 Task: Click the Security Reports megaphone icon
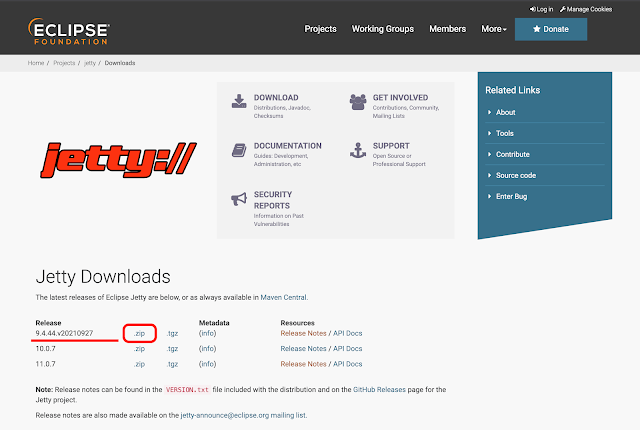[239, 199]
